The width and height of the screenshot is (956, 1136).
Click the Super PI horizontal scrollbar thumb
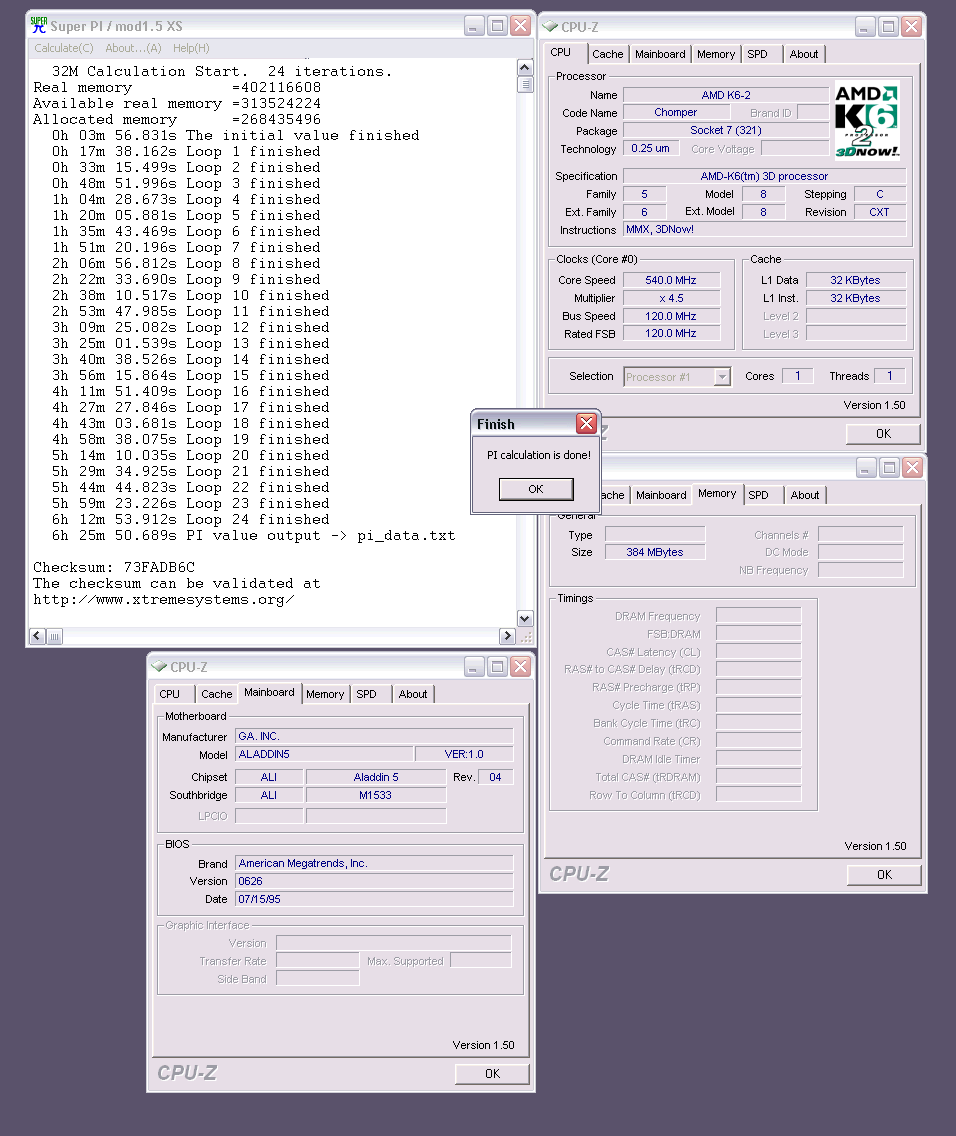[54, 636]
